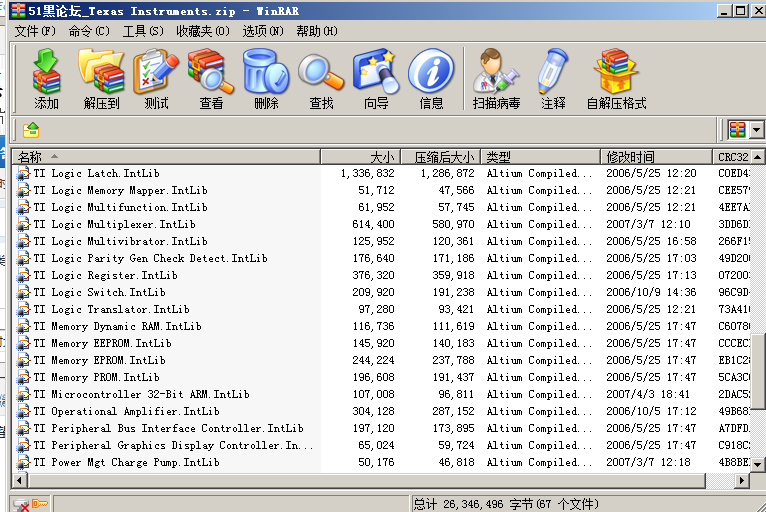Show archive Info (信息) icon
The image size is (766, 512).
pos(431,78)
